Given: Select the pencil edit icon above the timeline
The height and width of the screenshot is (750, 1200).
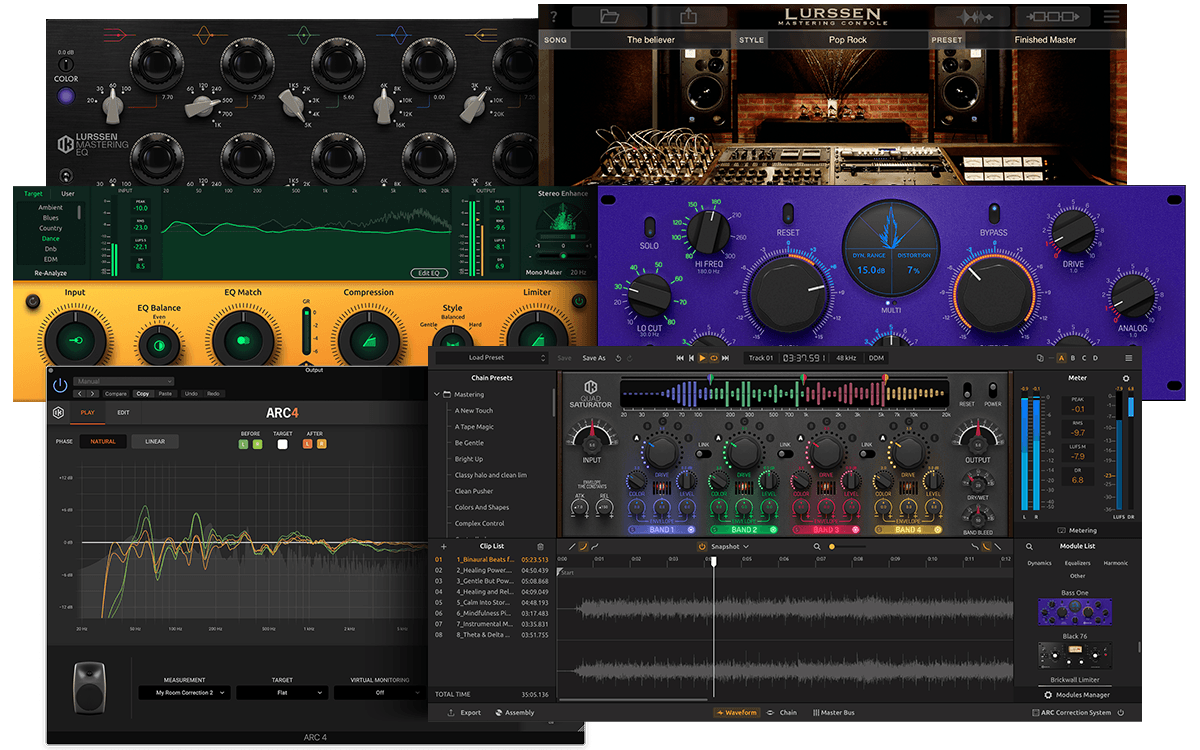Looking at the screenshot, I should pyautogui.click(x=573, y=547).
